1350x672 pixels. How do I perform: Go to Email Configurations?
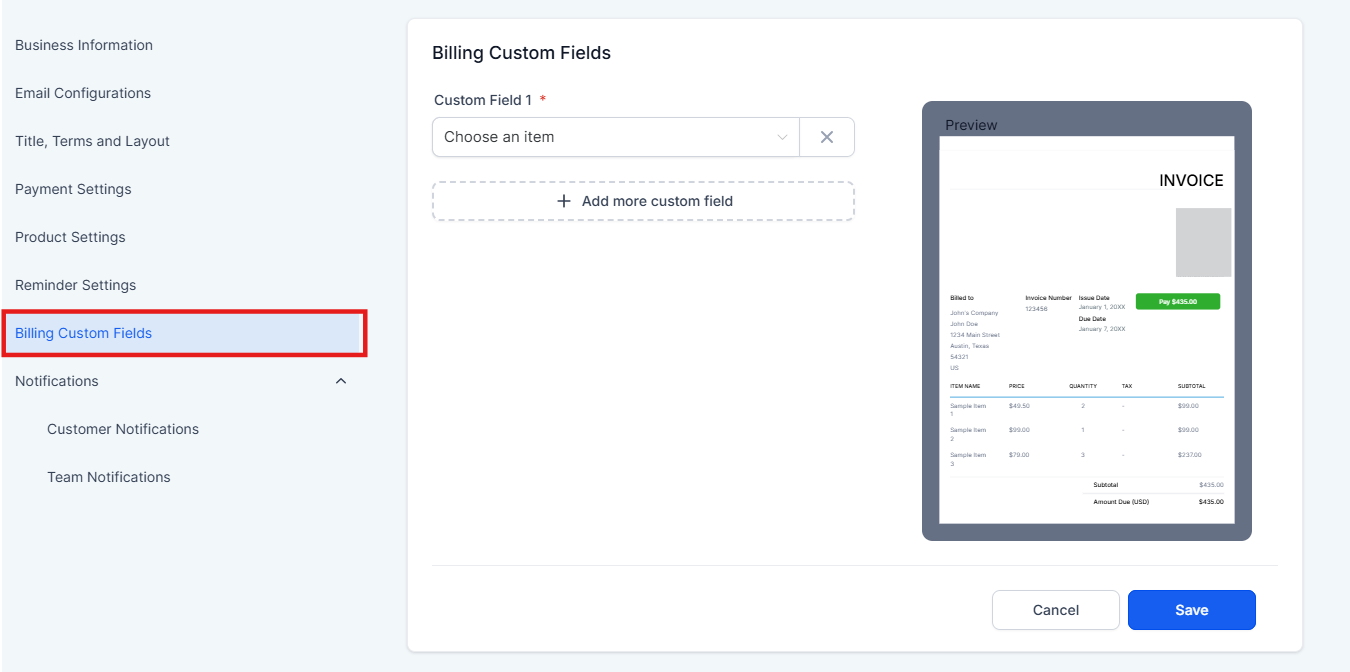point(83,93)
